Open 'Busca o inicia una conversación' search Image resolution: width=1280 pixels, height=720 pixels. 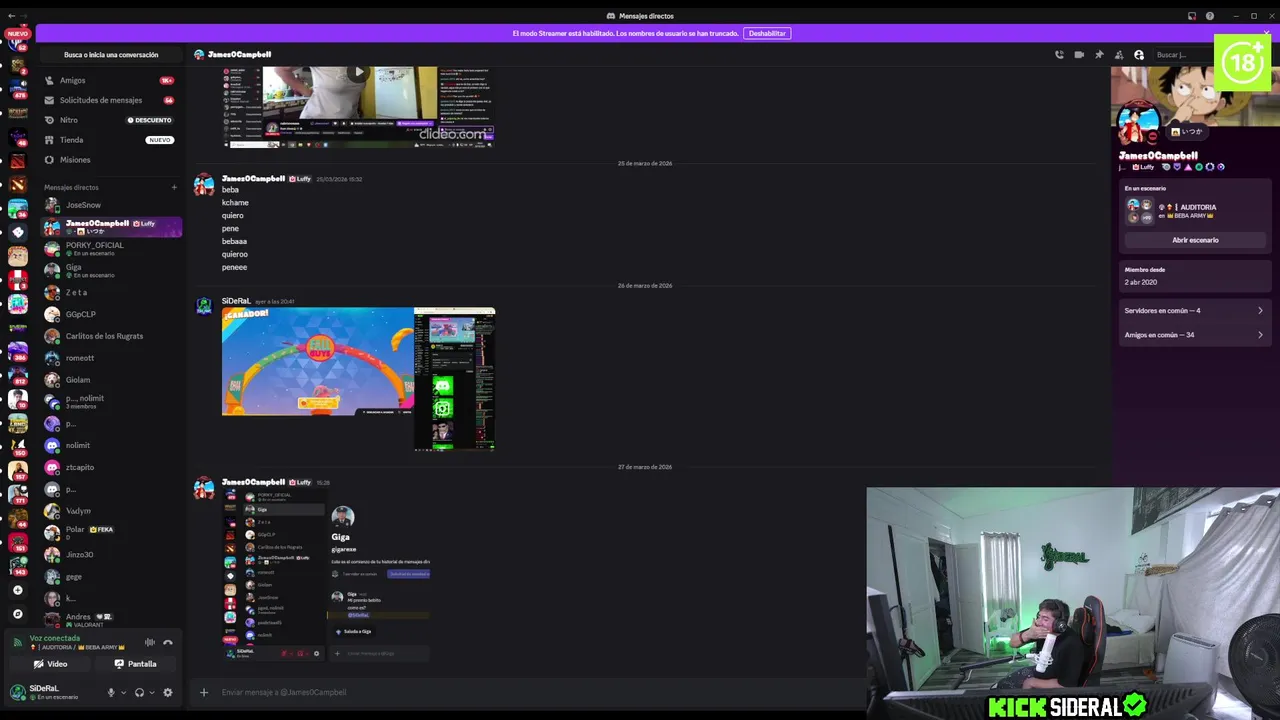[x=111, y=55]
